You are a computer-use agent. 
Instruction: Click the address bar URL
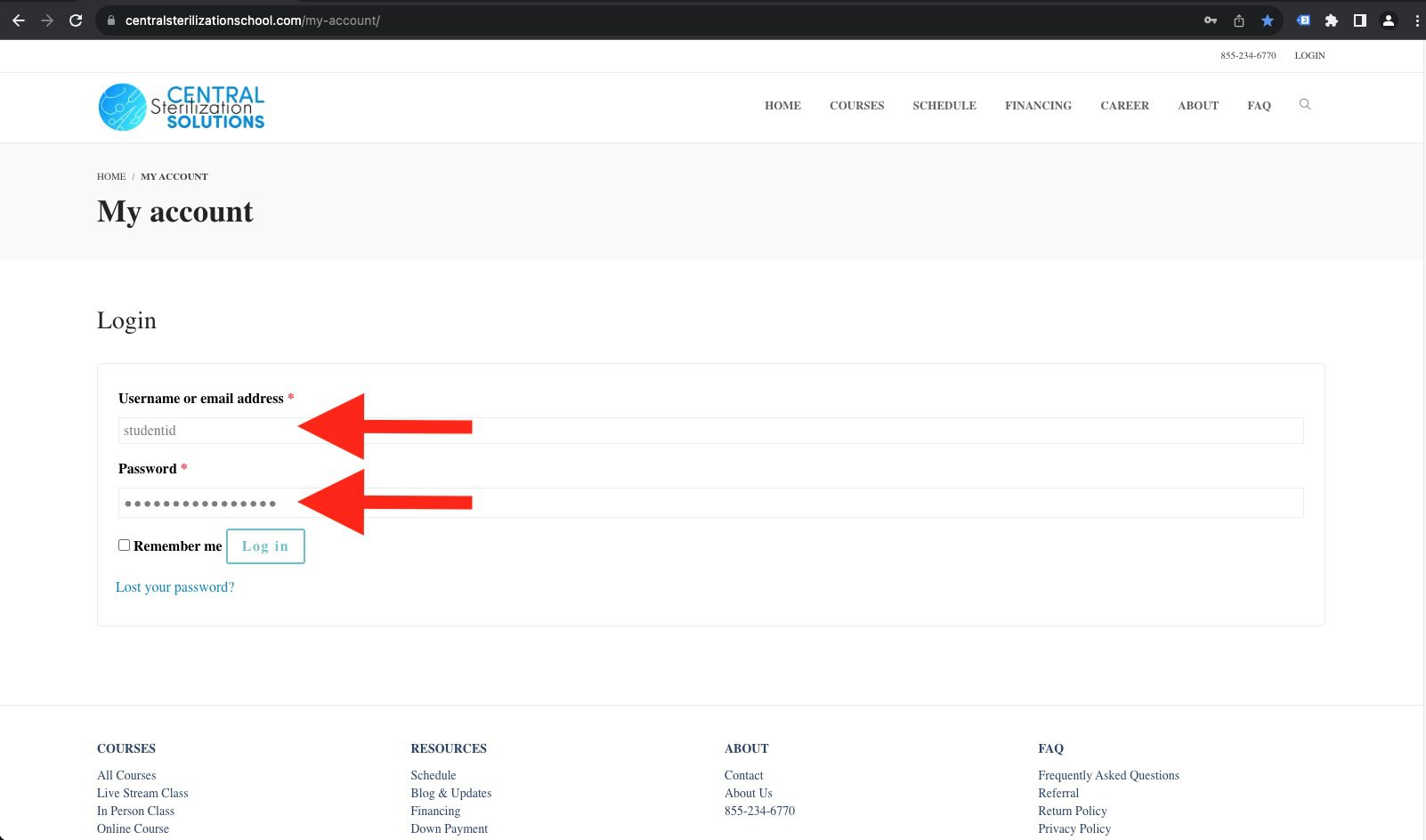click(252, 20)
